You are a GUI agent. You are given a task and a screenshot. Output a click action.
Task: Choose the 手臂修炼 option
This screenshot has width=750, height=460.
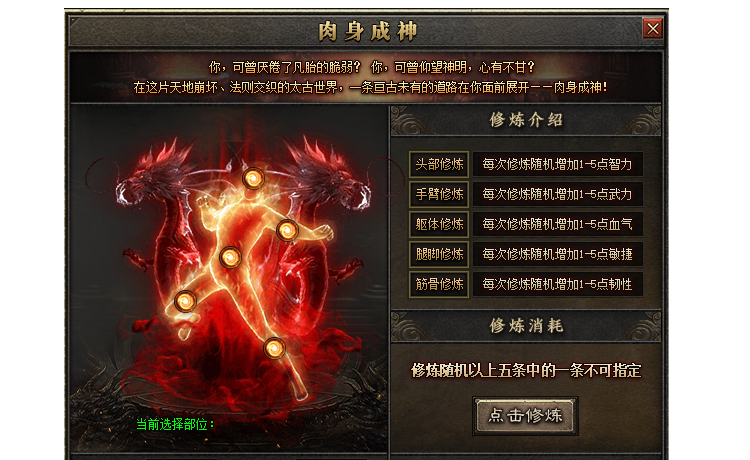pyautogui.click(x=439, y=195)
